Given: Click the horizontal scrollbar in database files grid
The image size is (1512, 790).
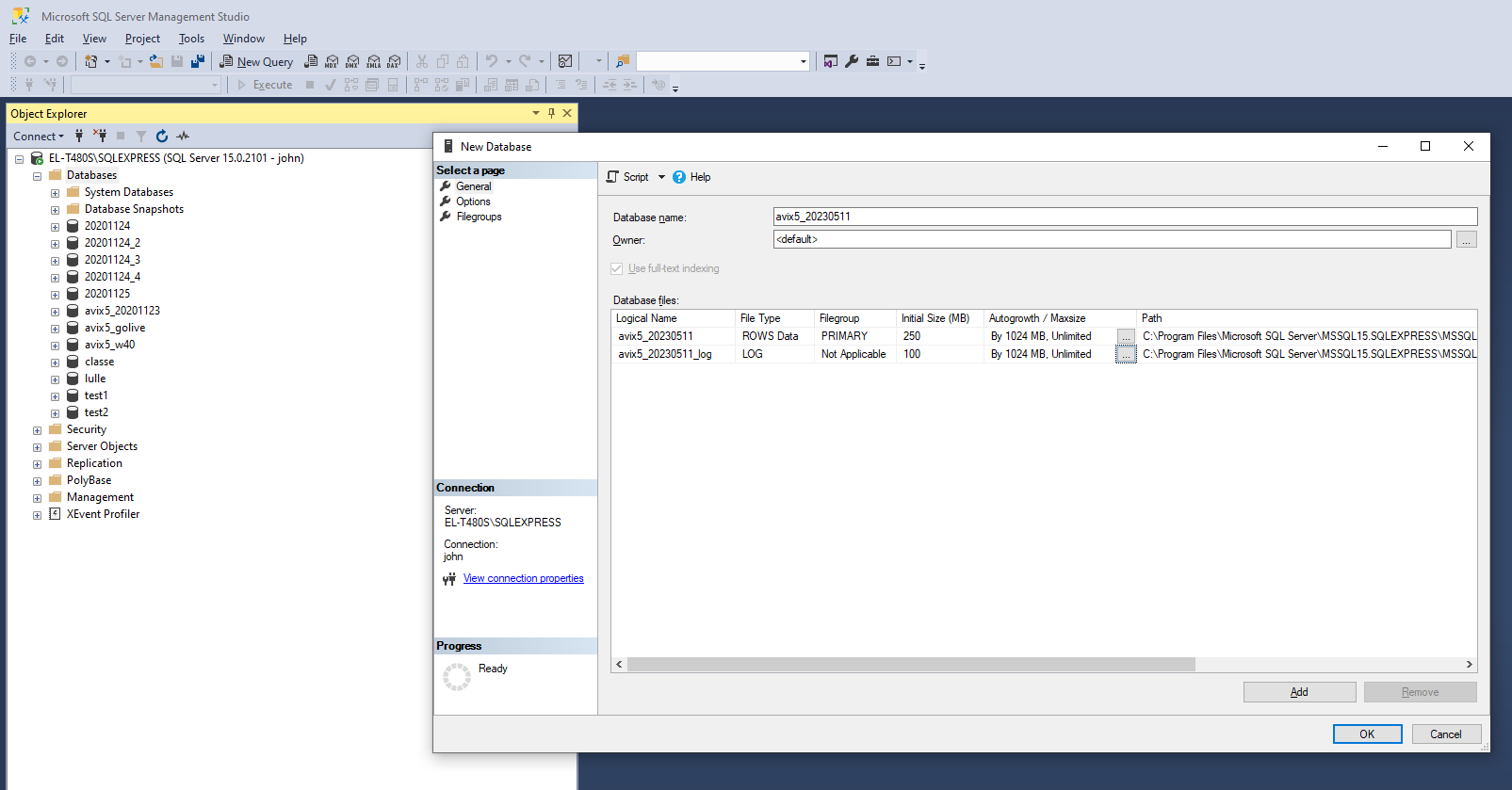Looking at the screenshot, I should click(x=910, y=665).
